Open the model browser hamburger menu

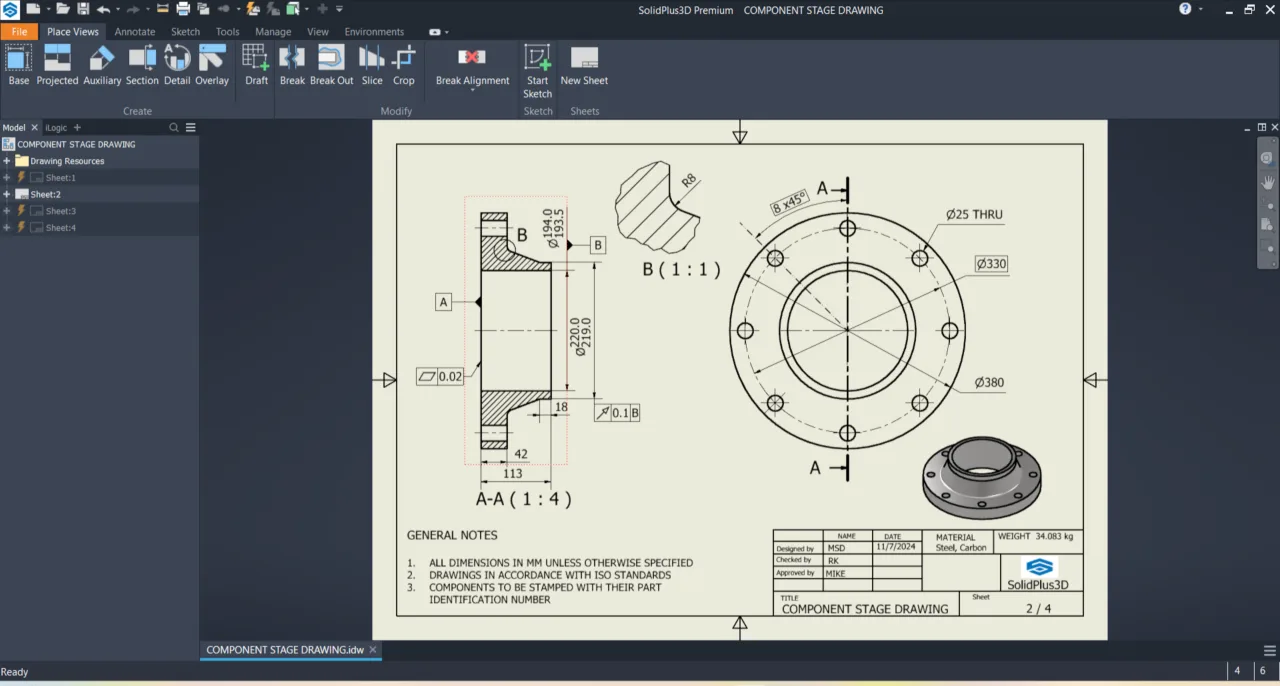[190, 127]
